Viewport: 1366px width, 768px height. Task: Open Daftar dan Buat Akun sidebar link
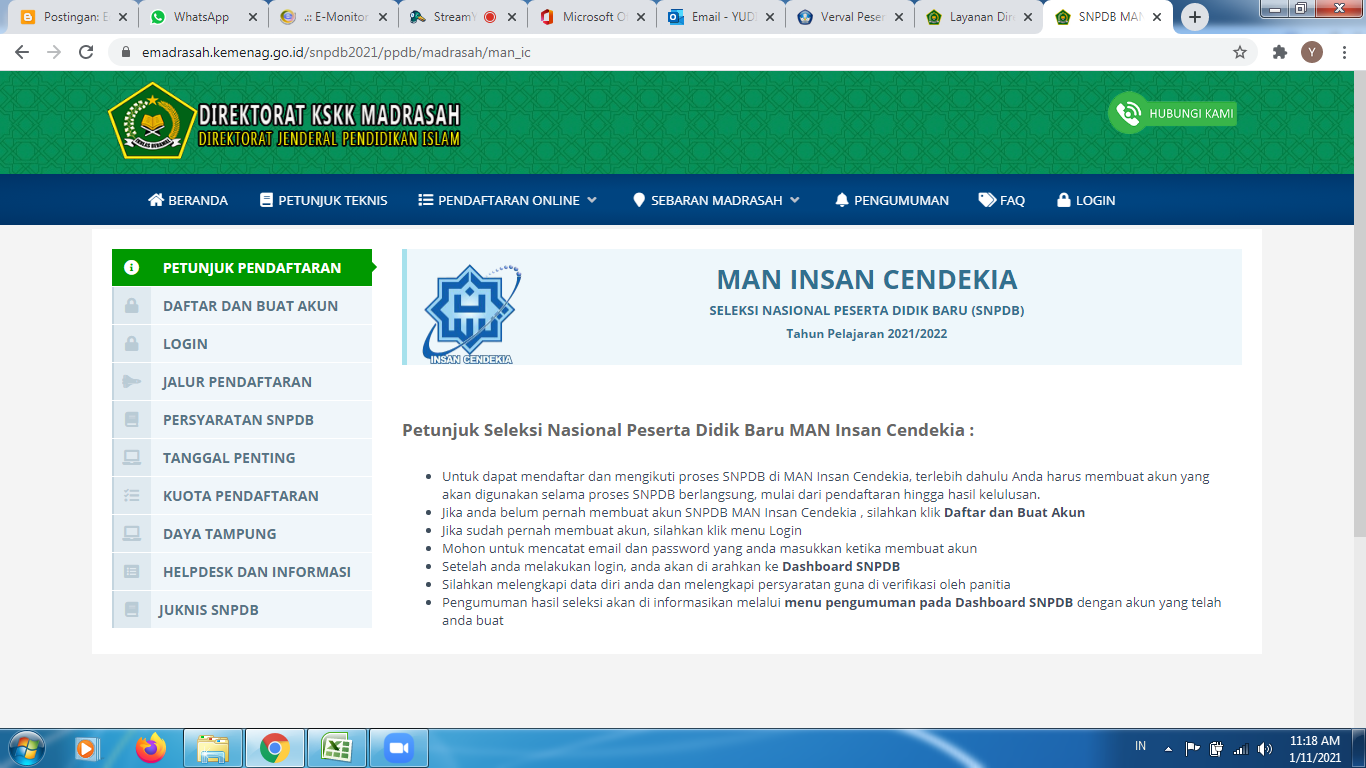point(242,306)
